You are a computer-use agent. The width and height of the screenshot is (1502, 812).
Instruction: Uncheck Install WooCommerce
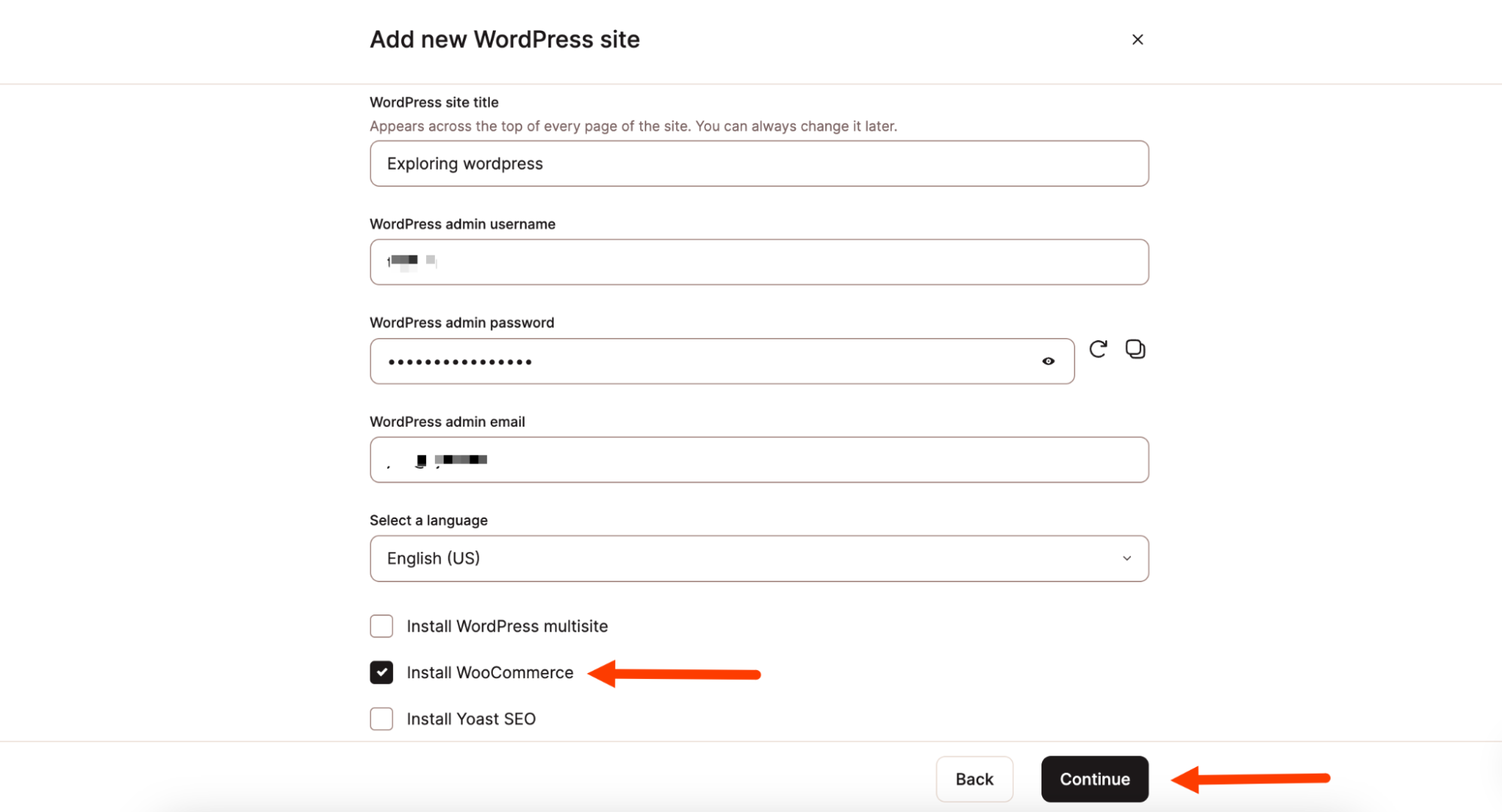(x=381, y=672)
